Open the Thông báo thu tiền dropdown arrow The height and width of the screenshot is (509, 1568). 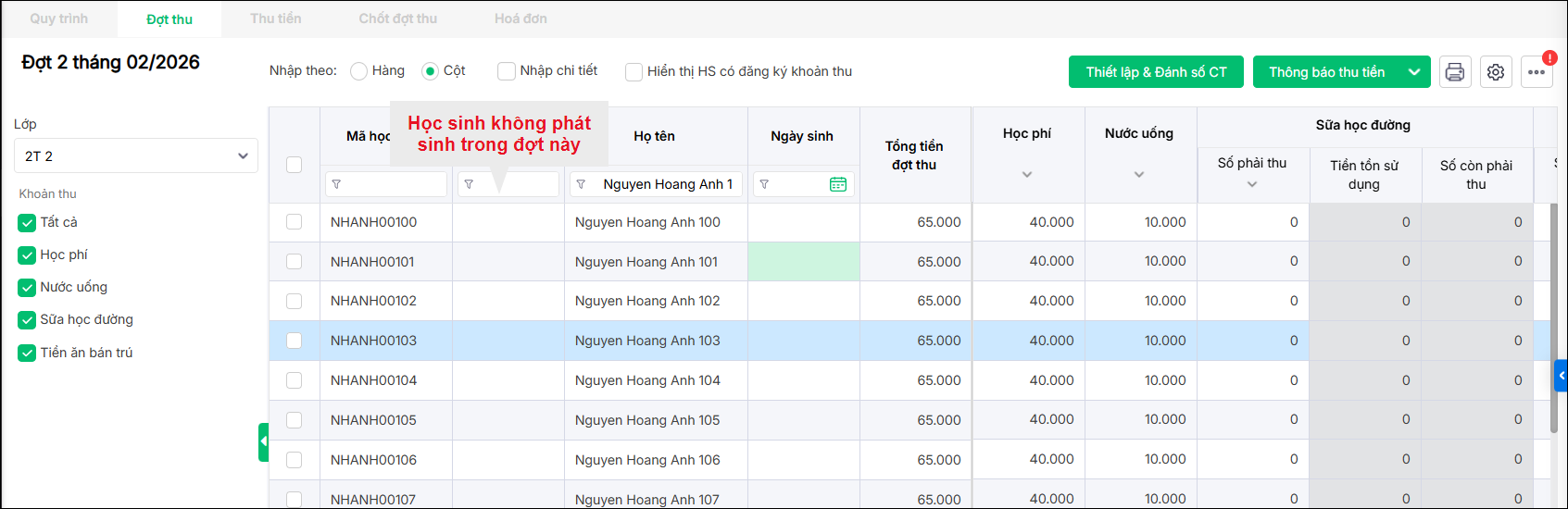[1414, 72]
